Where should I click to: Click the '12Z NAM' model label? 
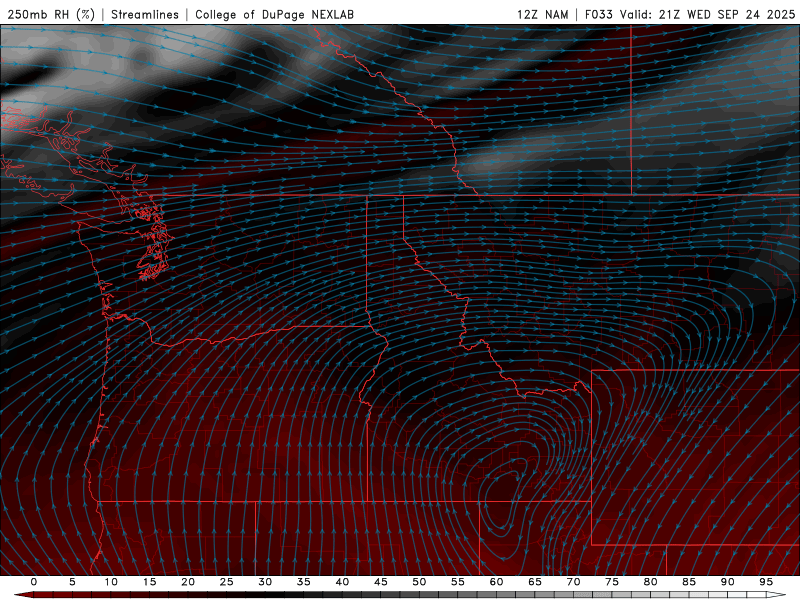click(x=542, y=14)
